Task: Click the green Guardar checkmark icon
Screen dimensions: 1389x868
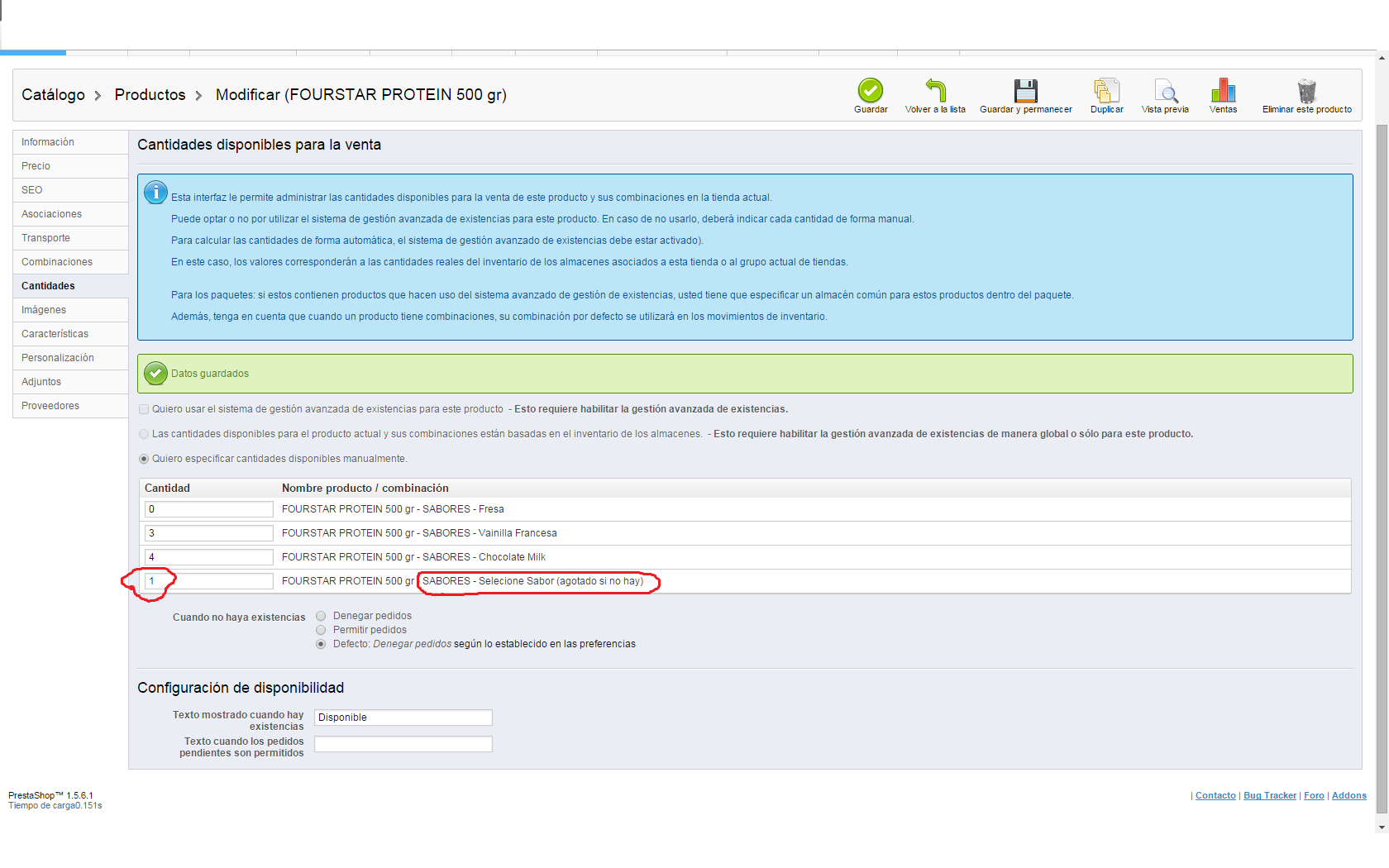Action: 871,90
